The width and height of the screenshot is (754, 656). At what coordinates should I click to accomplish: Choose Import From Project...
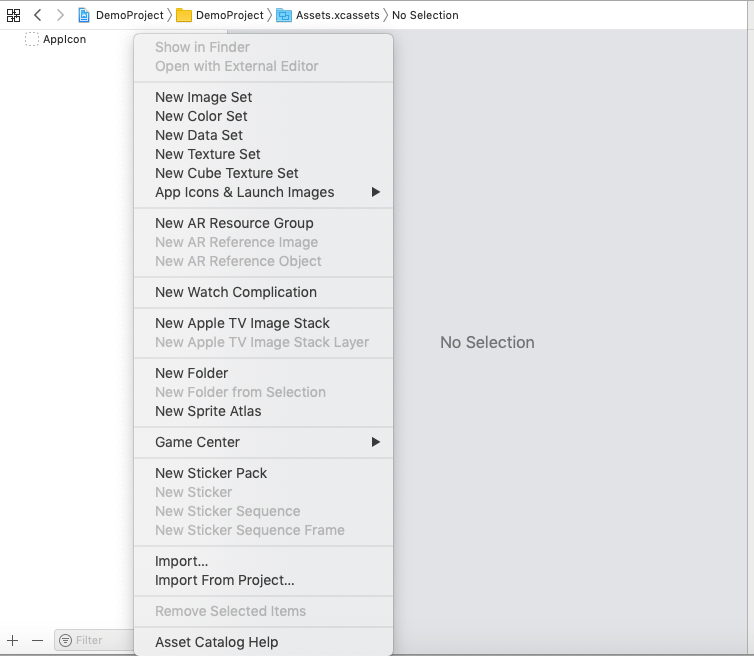[264, 580]
